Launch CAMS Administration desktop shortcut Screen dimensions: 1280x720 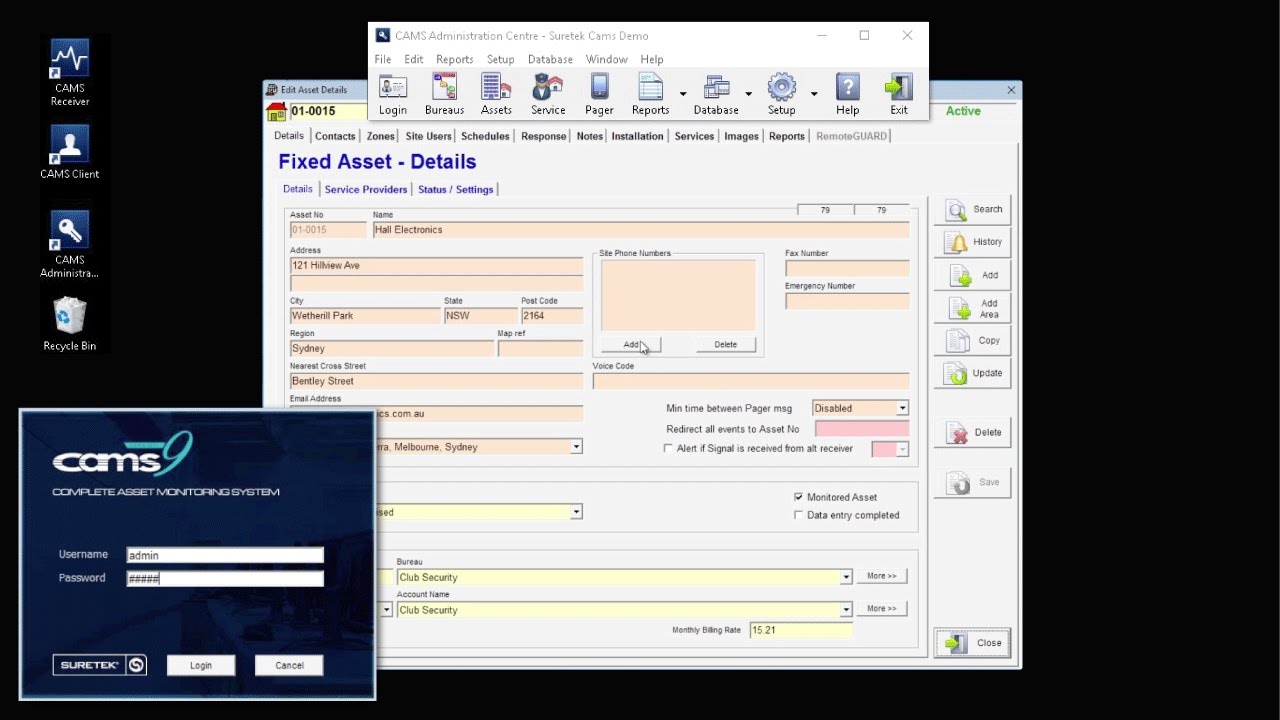[70, 245]
